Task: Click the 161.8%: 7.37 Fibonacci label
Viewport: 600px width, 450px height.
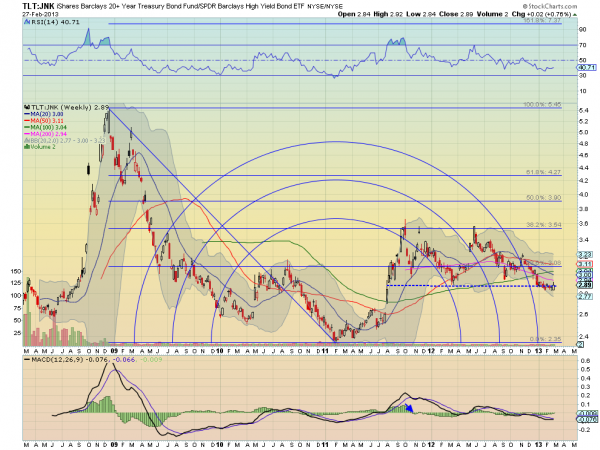Action: [542, 20]
